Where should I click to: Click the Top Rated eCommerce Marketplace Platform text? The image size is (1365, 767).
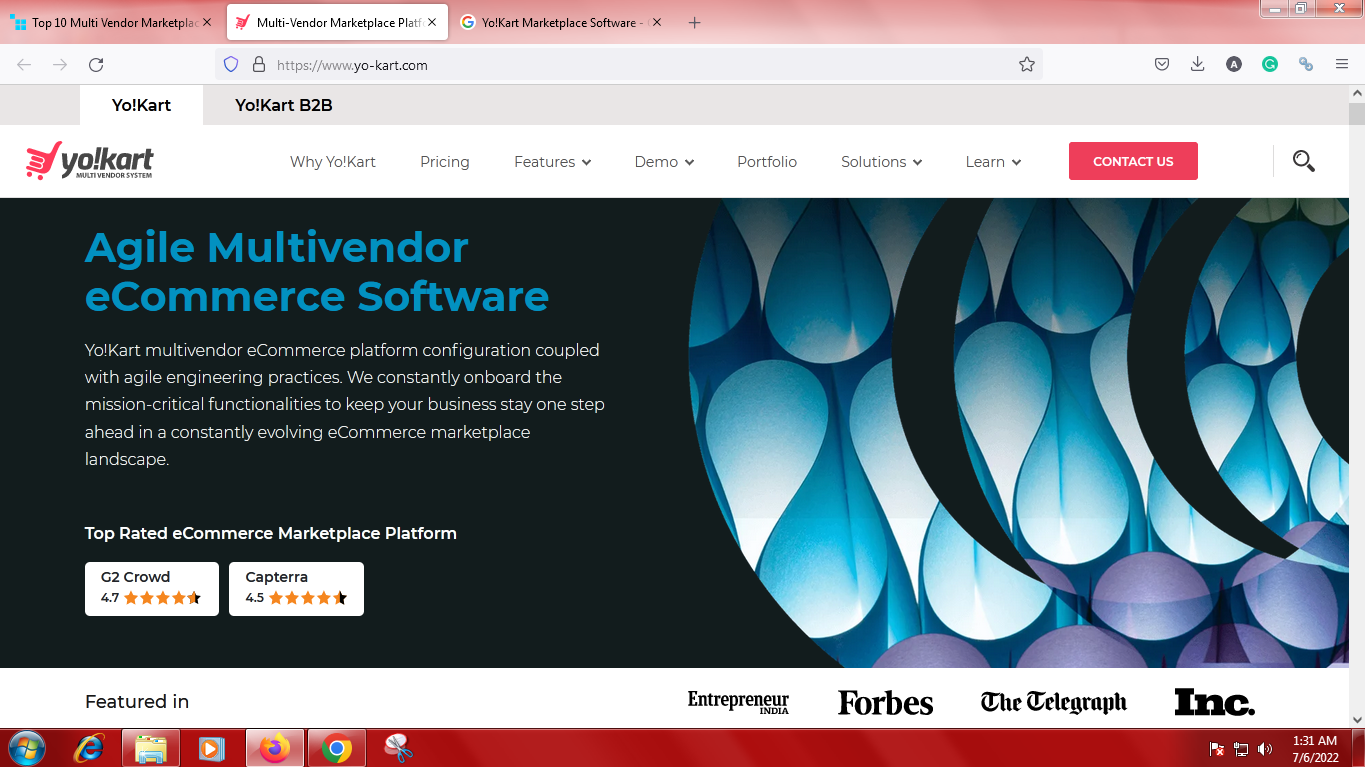click(x=271, y=533)
